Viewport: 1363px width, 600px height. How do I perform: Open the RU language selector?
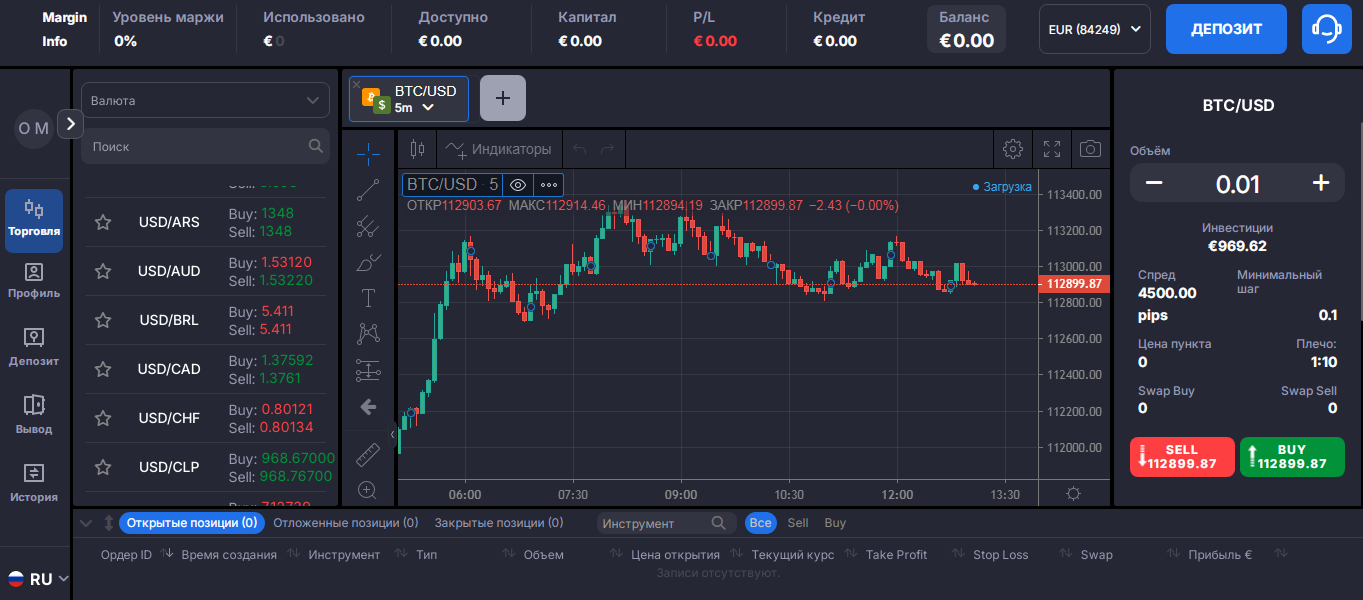click(x=39, y=578)
